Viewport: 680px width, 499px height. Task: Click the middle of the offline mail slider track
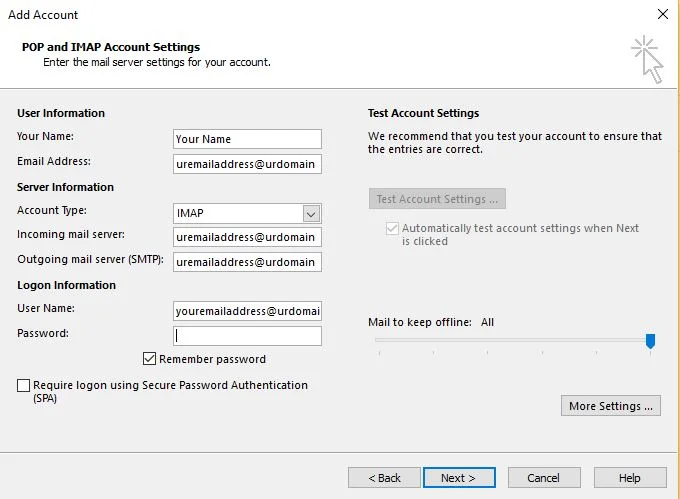tap(514, 340)
